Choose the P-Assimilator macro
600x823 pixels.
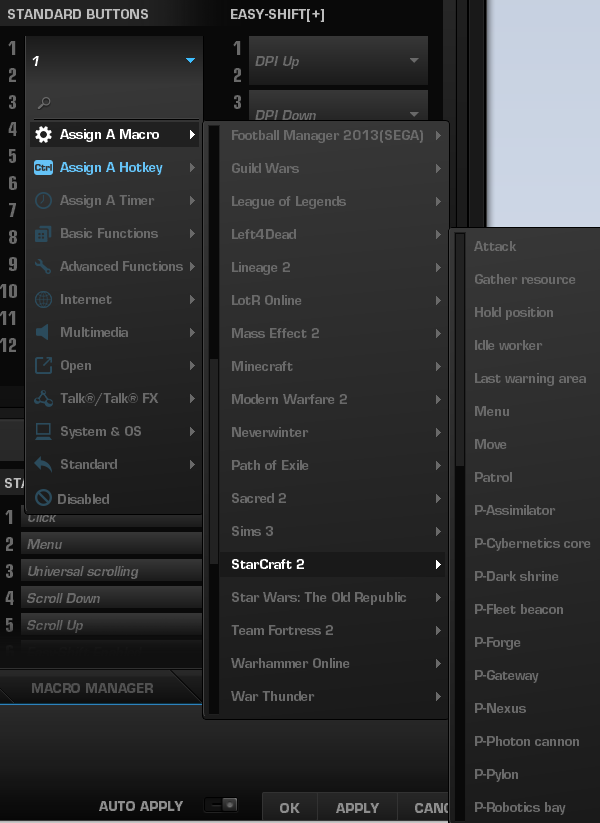click(514, 511)
